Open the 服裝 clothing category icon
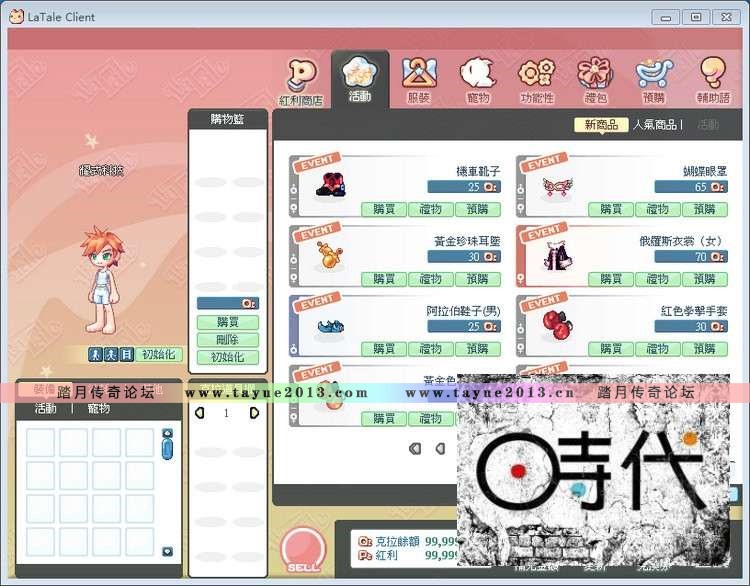 419,80
